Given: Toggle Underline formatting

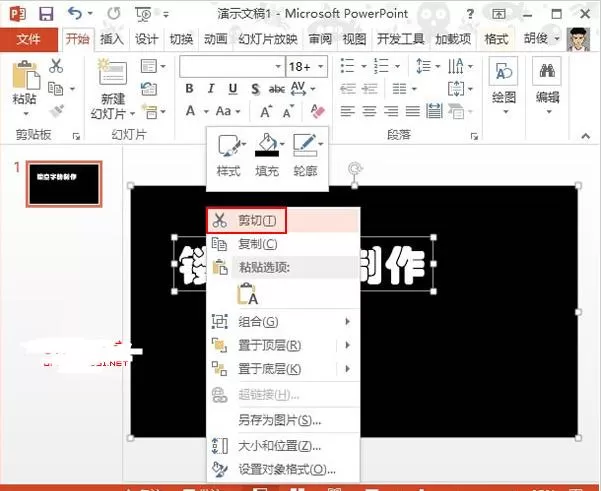Looking at the screenshot, I should click(x=233, y=89).
